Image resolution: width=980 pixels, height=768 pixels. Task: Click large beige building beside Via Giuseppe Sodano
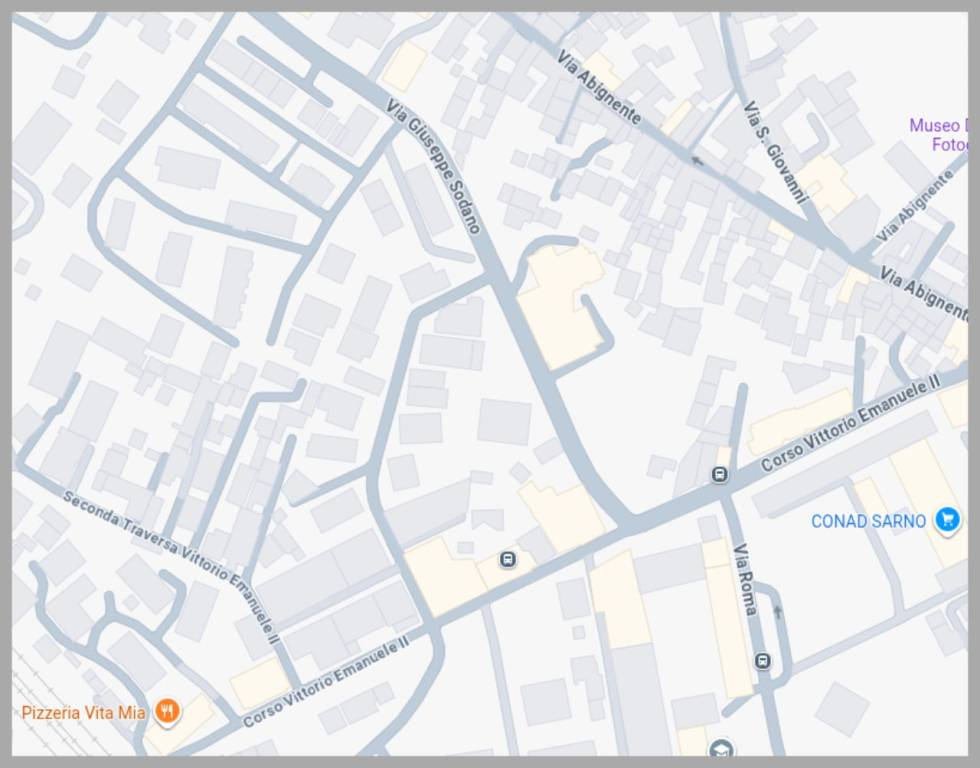pos(559,304)
